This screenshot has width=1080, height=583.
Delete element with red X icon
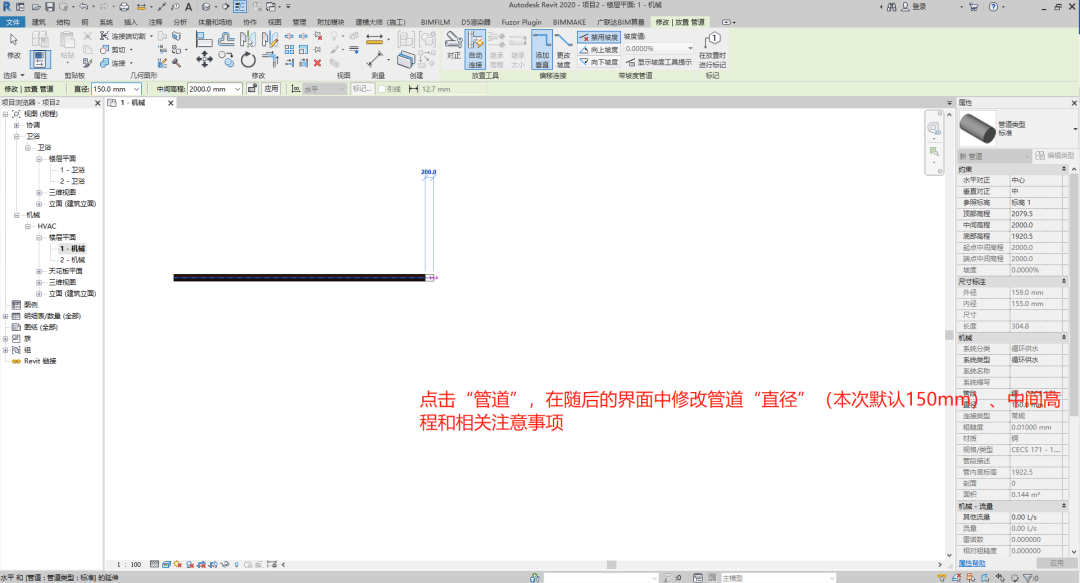pos(318,63)
